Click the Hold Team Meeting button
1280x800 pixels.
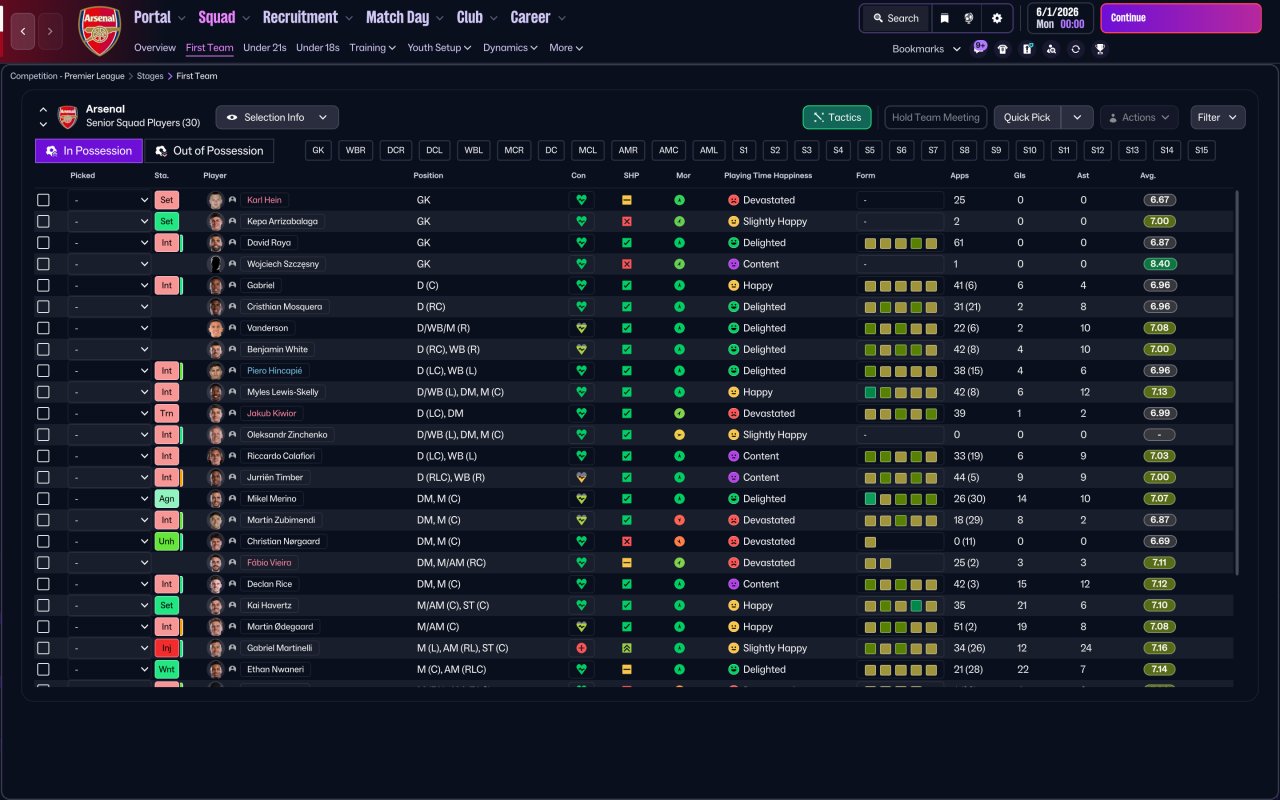[936, 117]
